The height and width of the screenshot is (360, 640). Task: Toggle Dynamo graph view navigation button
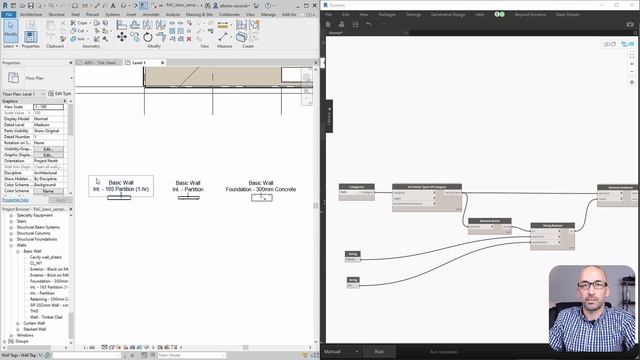(627, 44)
